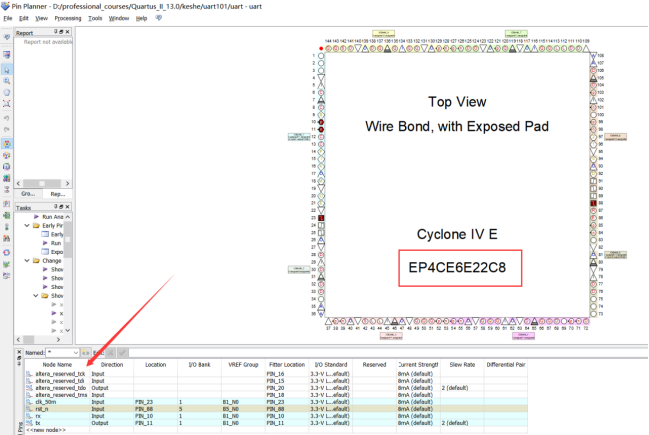649x435 pixels.
Task: Click the clk_50m input node icon
Action: [29, 402]
